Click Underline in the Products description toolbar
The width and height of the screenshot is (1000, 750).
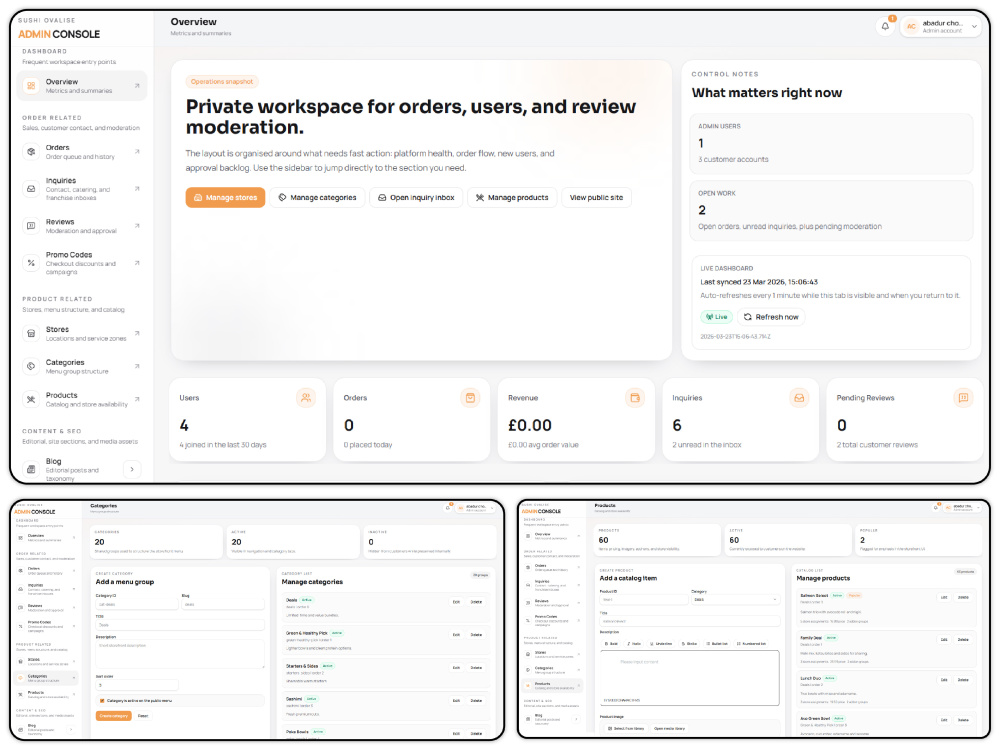(x=661, y=644)
